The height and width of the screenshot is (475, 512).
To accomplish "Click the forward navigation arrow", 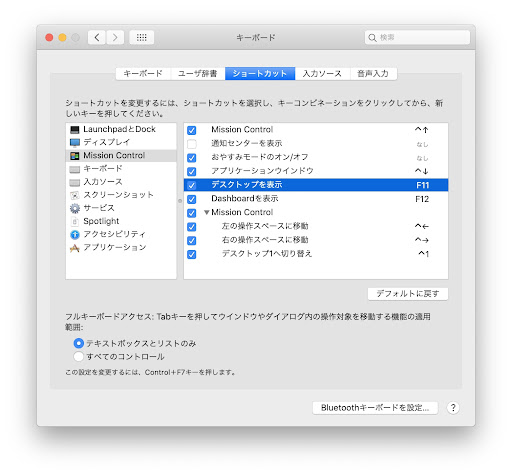I will pos(115,37).
